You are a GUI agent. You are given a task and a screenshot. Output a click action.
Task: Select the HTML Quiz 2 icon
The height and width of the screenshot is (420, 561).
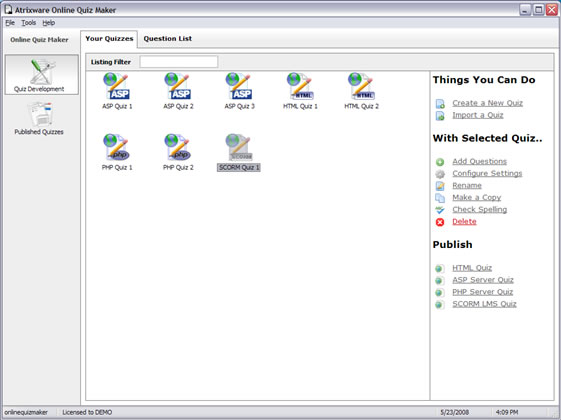coord(361,86)
